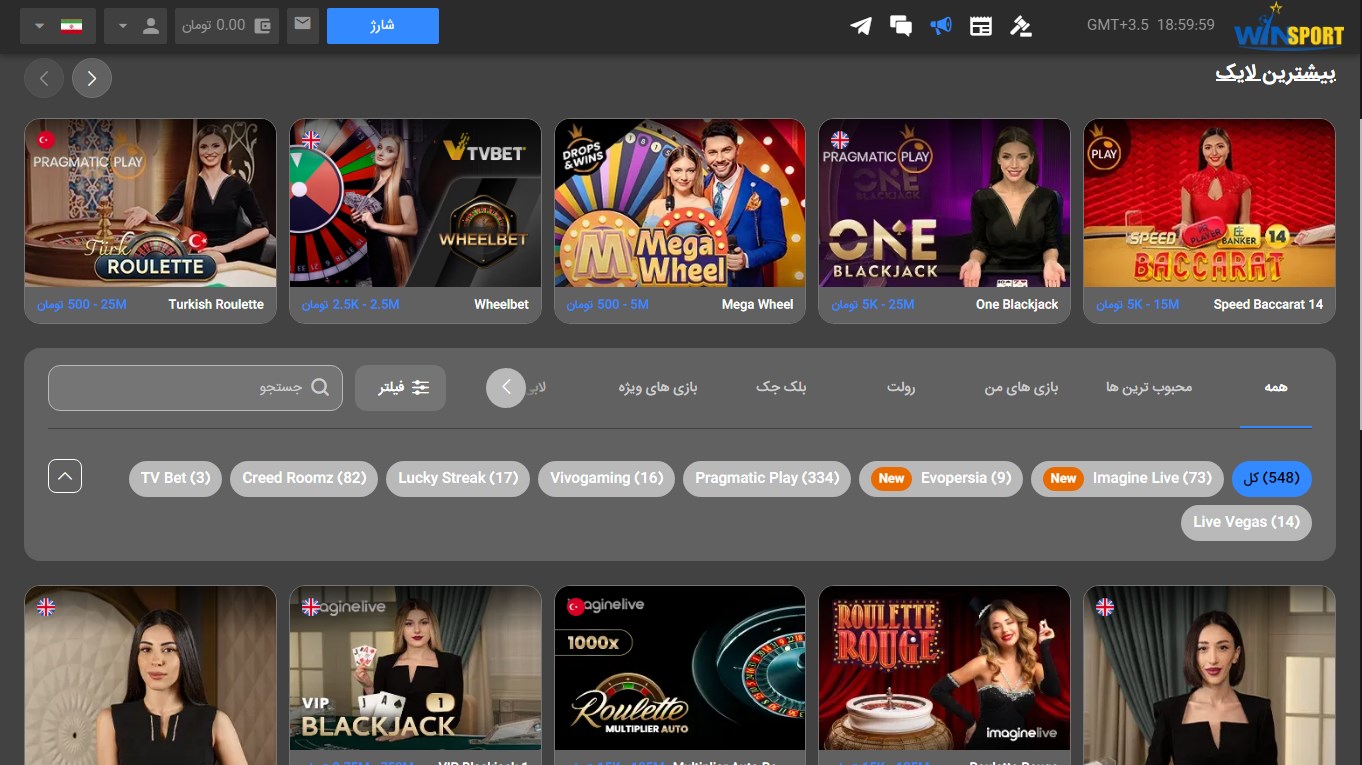Click the wallet balance icon
Image resolution: width=1362 pixels, height=765 pixels.
[x=264, y=26]
